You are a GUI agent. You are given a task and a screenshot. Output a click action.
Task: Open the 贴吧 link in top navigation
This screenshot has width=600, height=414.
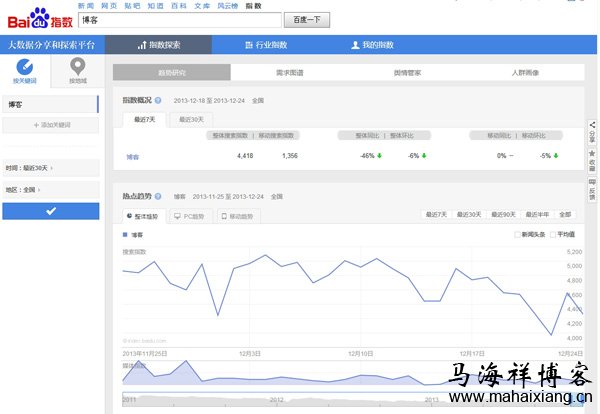(132, 6)
